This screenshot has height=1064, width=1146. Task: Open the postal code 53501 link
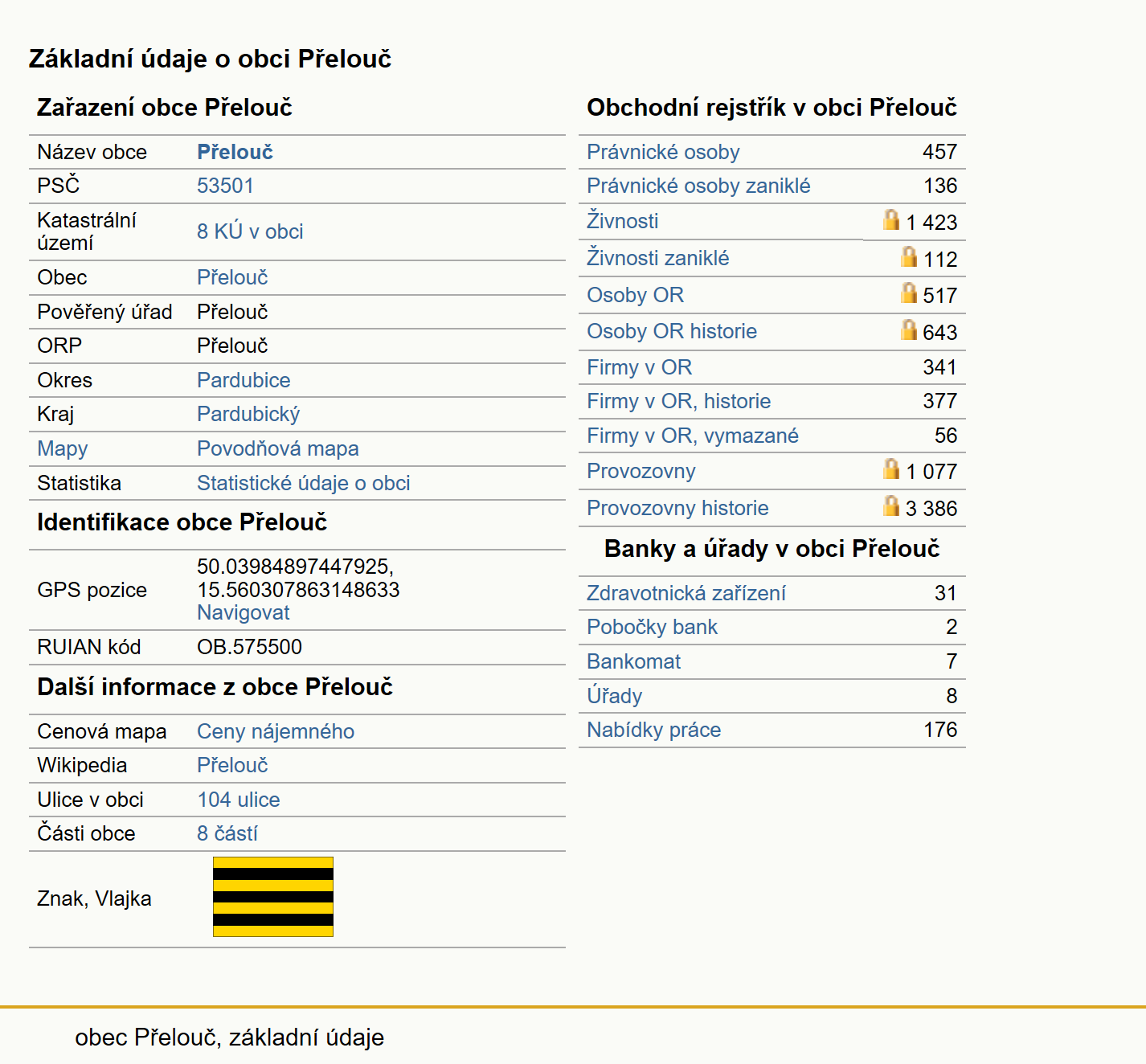[x=225, y=186]
